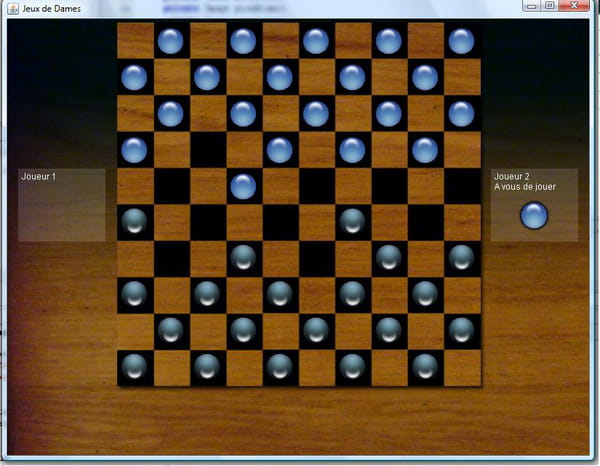
Task: Click the empty black square at right end of fifth row
Action: tap(461, 186)
